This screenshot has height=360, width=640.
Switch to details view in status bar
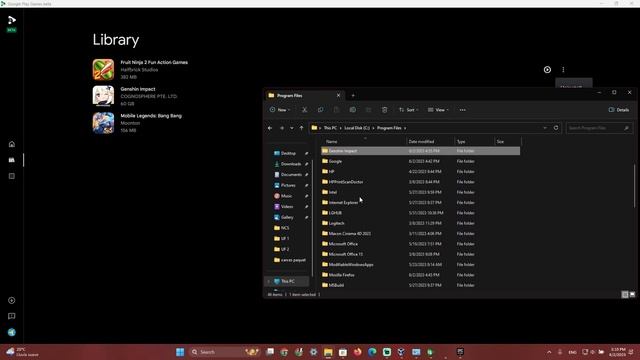625,294
